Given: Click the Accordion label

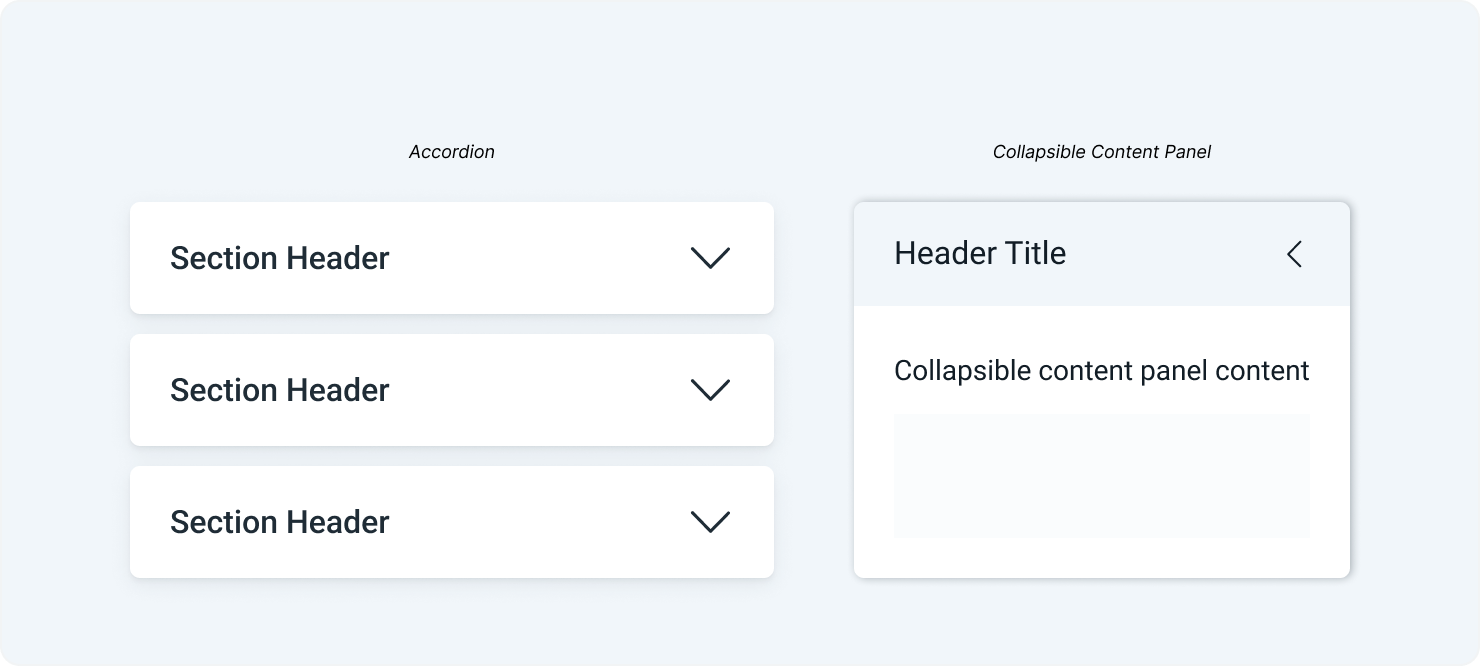Looking at the screenshot, I should tap(451, 151).
